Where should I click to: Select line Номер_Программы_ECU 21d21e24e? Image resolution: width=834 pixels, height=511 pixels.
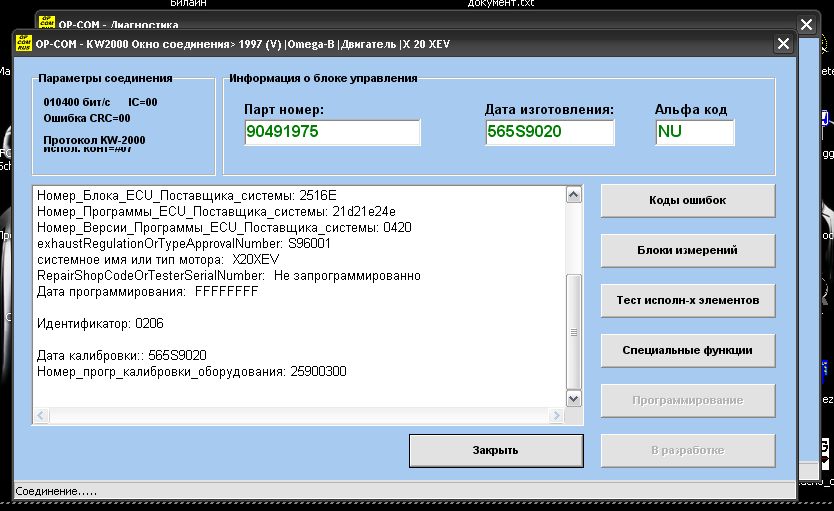coord(216,212)
